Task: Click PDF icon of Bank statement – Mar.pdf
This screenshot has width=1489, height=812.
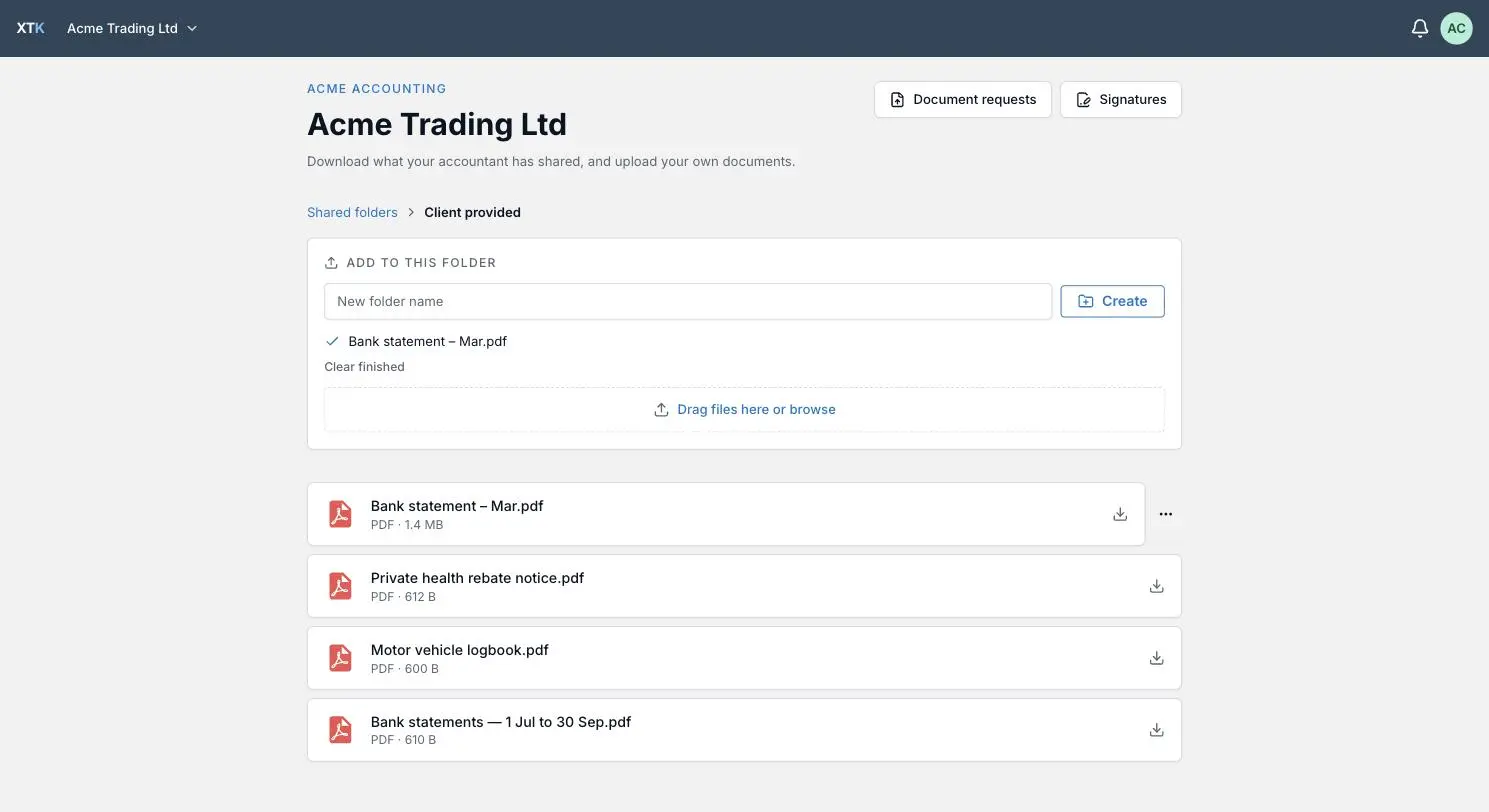Action: click(341, 514)
